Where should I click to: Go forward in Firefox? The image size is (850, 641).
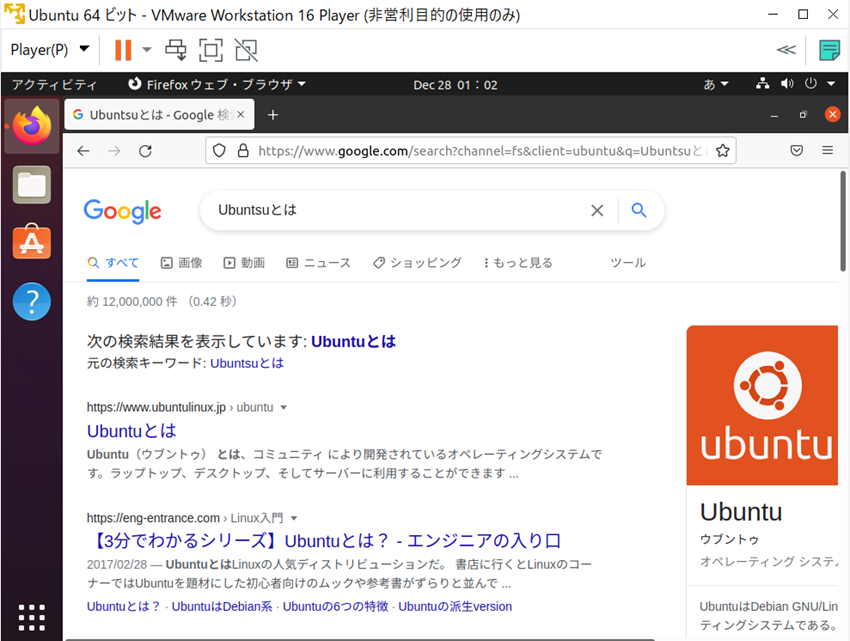114,151
